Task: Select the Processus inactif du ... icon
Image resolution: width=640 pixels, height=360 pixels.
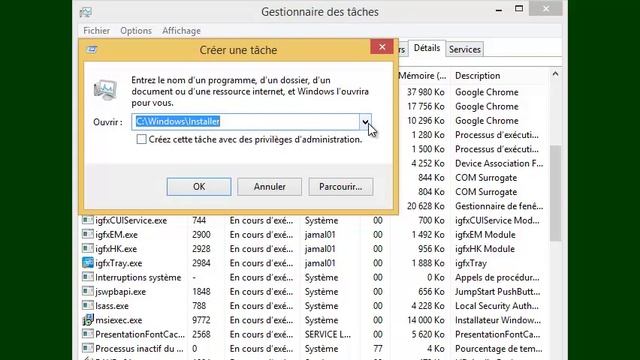Action: tap(87, 349)
